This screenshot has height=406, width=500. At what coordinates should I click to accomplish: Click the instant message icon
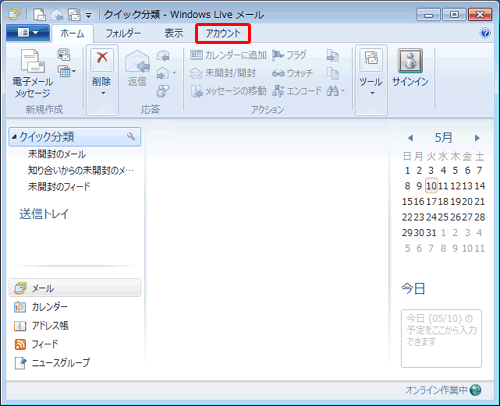coord(163,91)
